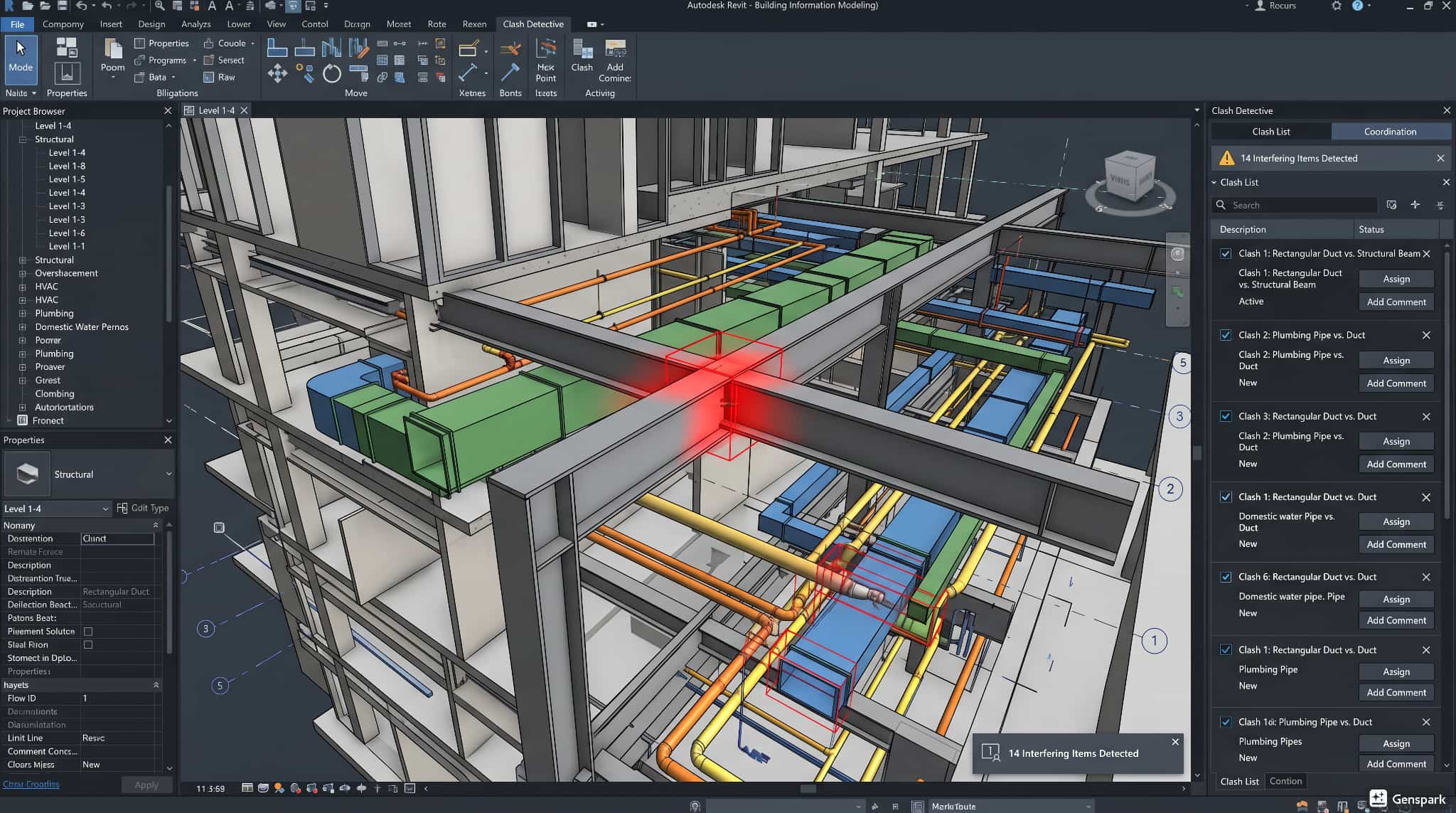
Task: Click the Hex Point tool
Action: (546, 60)
